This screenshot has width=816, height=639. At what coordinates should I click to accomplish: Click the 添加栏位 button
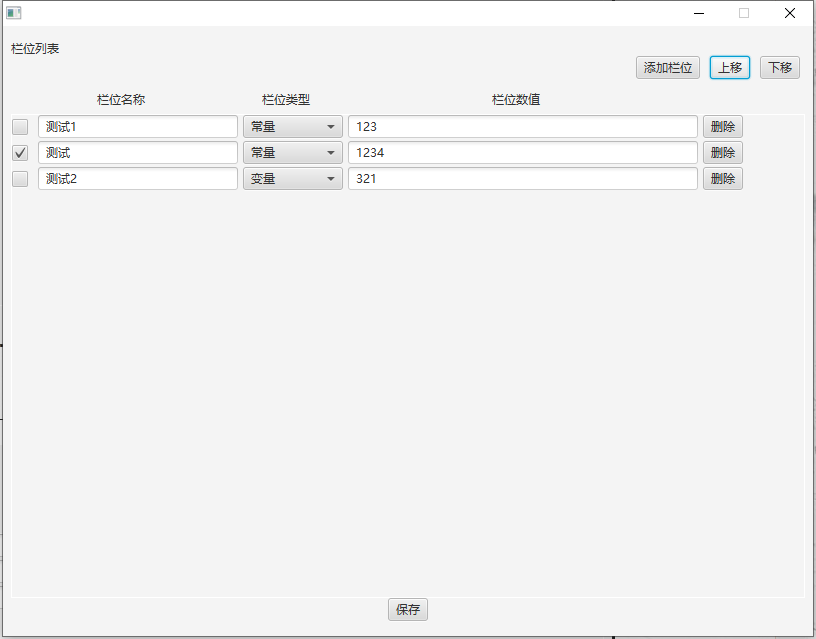[x=668, y=68]
